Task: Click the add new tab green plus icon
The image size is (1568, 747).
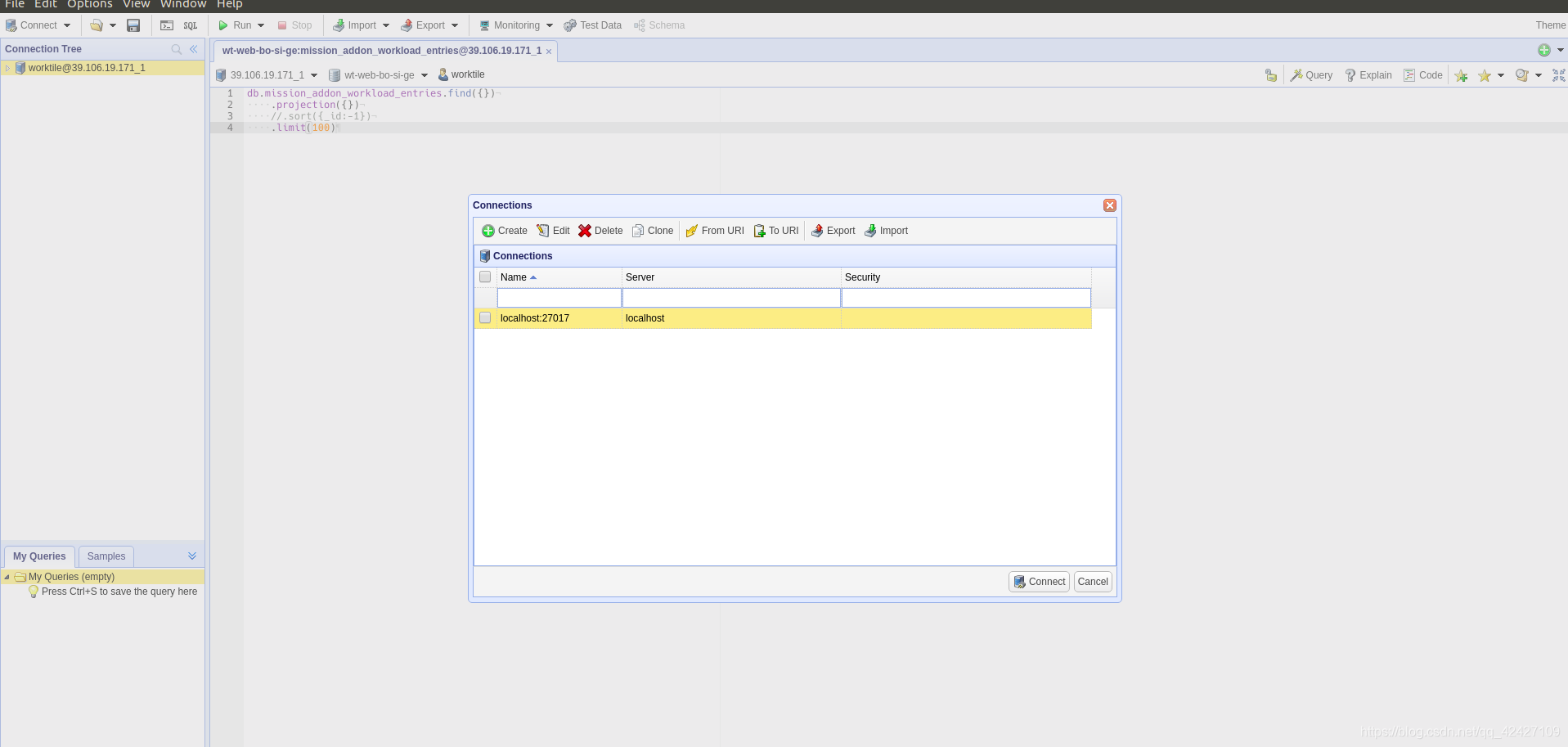Action: pos(1544,50)
